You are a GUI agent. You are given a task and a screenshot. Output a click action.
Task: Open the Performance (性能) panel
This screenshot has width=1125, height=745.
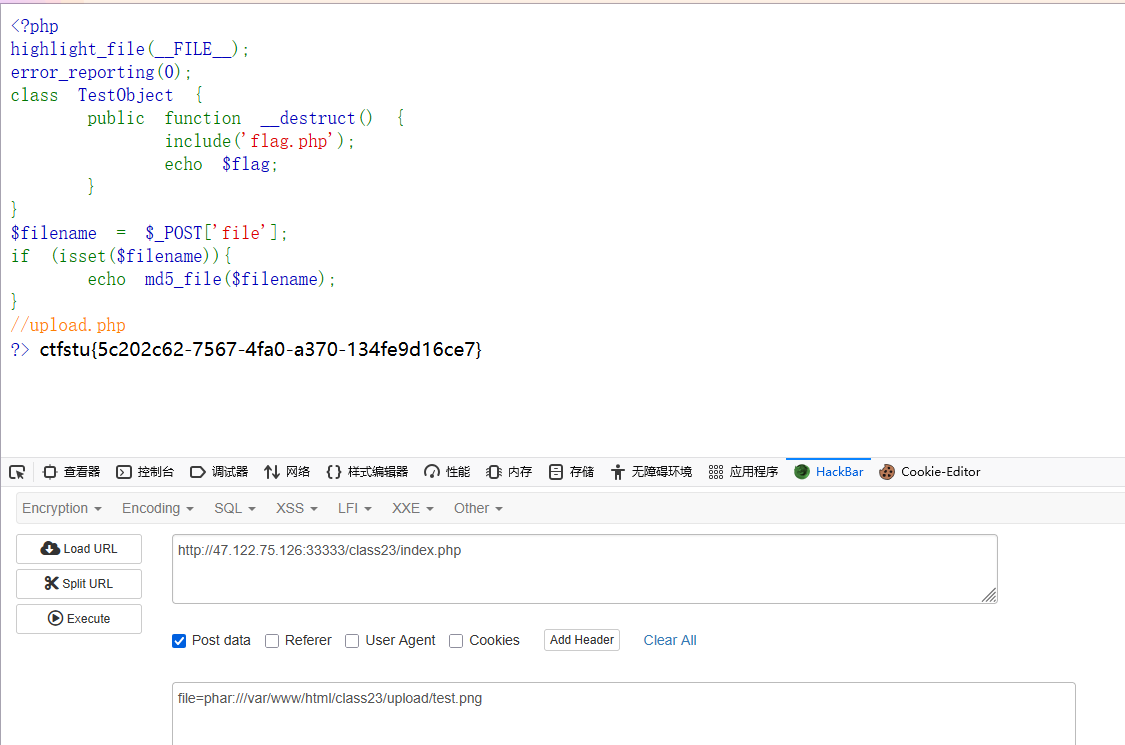447,472
